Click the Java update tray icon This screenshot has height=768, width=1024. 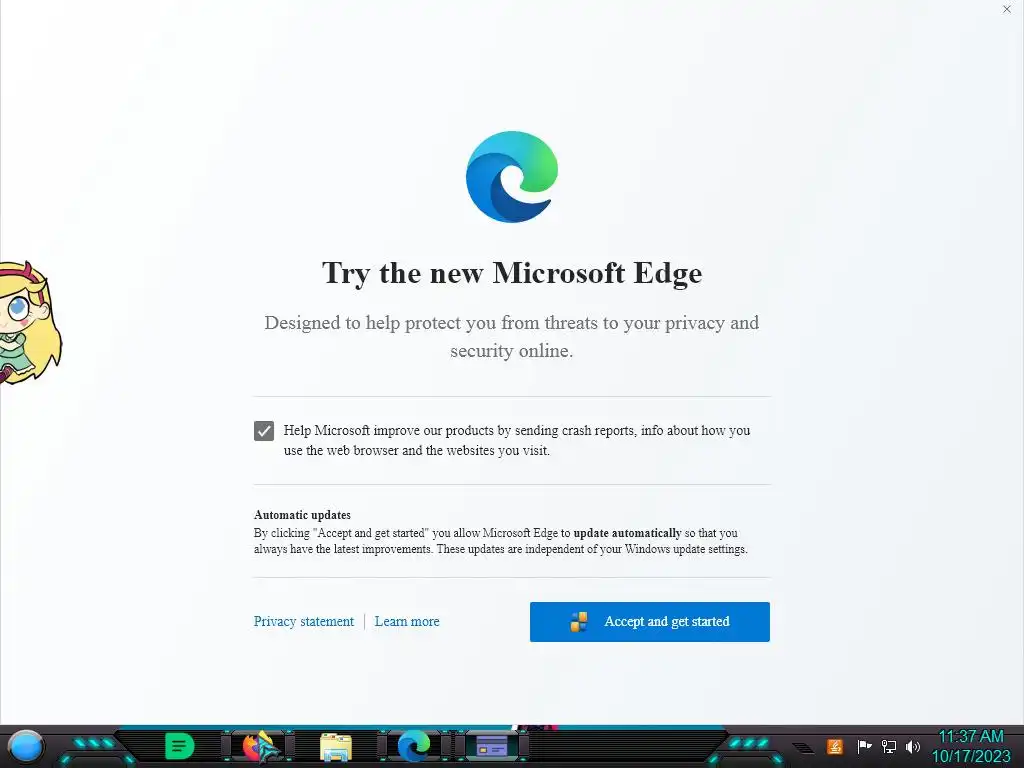835,746
